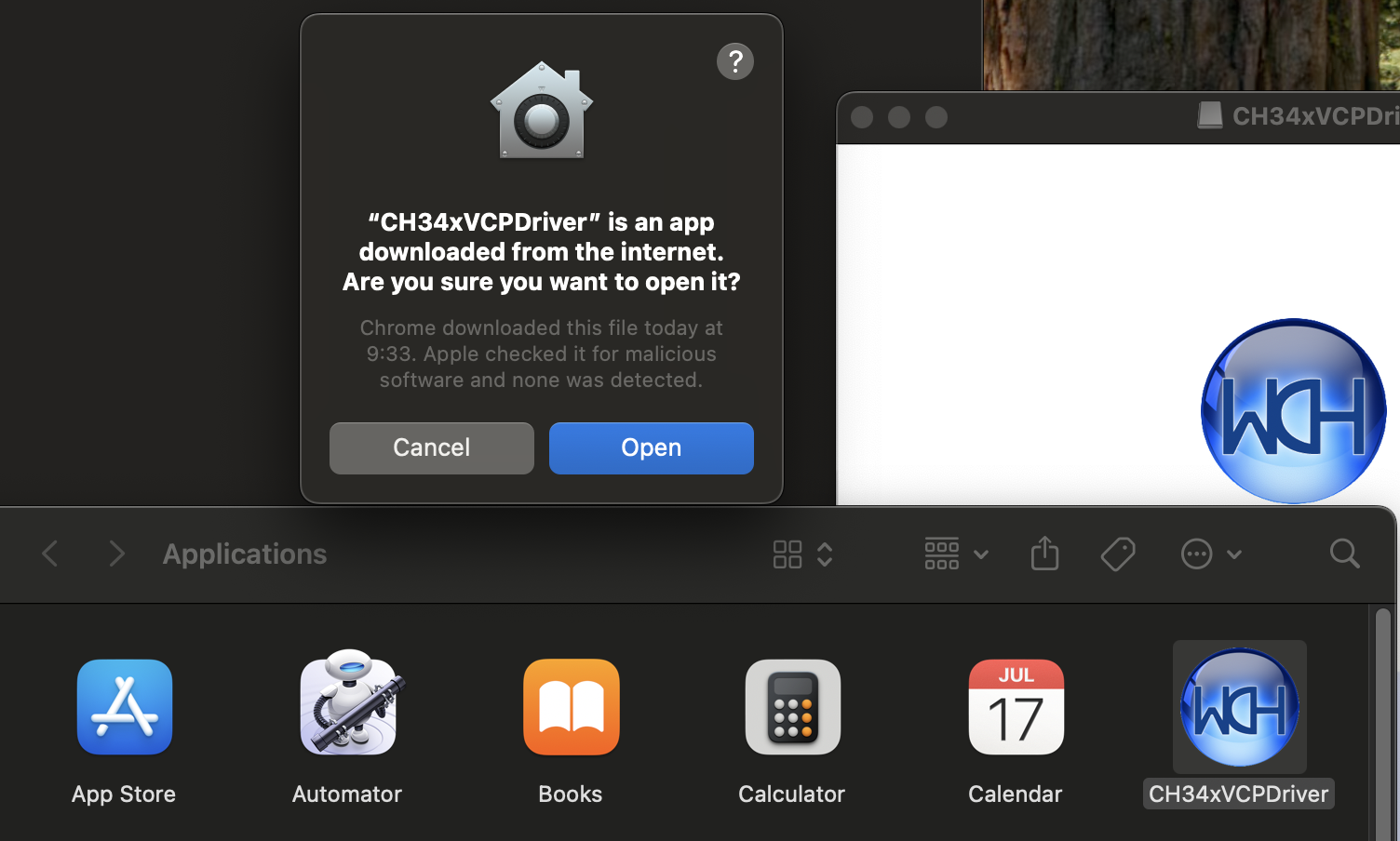Go forward in Finder Applications window

pyautogui.click(x=116, y=554)
